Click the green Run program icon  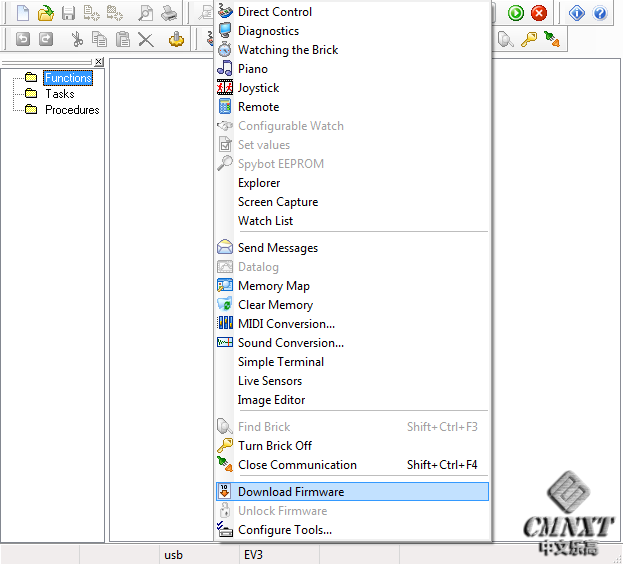coord(516,13)
